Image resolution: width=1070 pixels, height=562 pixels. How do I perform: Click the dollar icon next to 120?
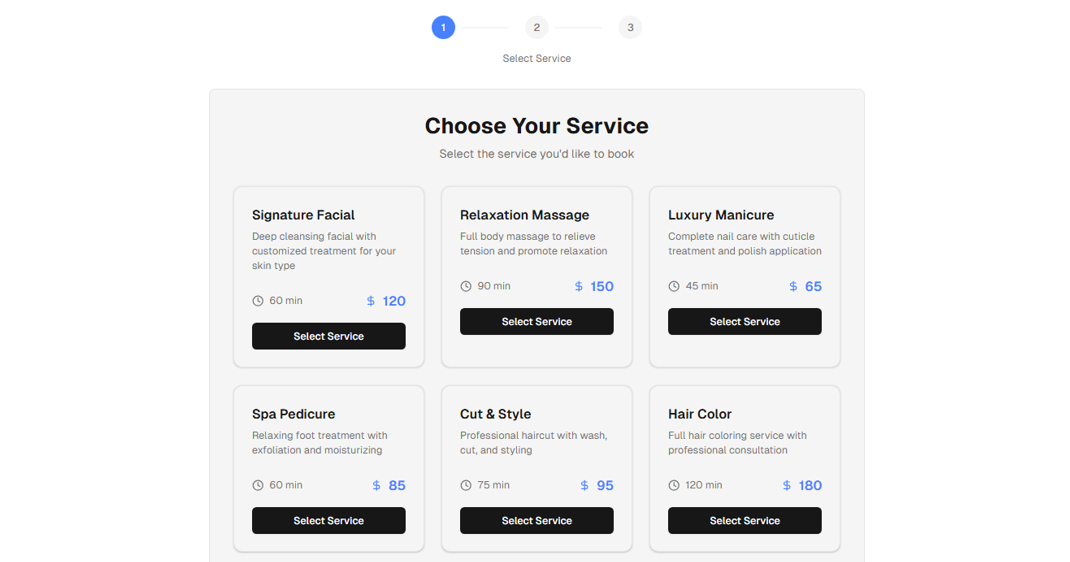coord(371,301)
